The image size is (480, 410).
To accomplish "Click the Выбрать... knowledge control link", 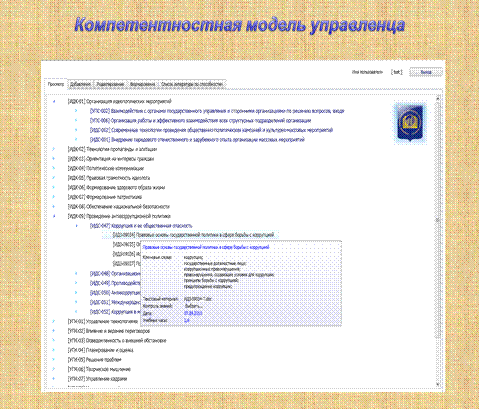I will click(x=193, y=306).
